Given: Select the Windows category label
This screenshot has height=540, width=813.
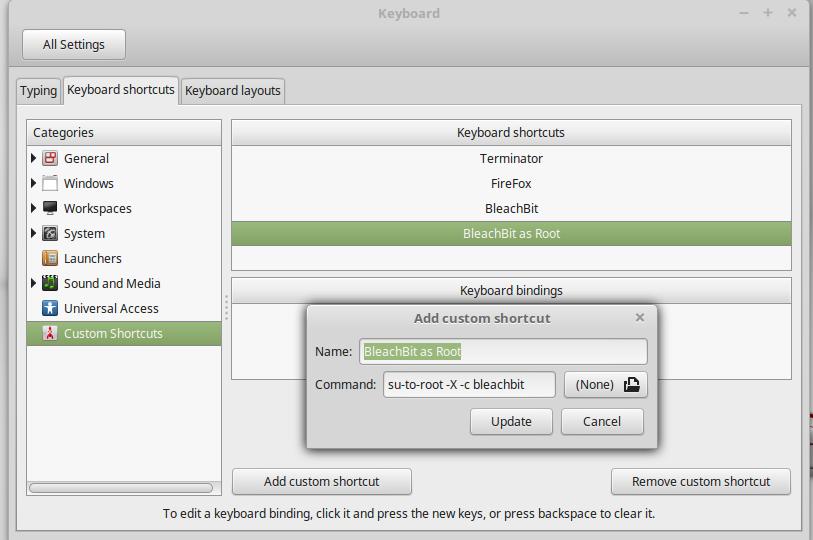Looking at the screenshot, I should coord(89,183).
